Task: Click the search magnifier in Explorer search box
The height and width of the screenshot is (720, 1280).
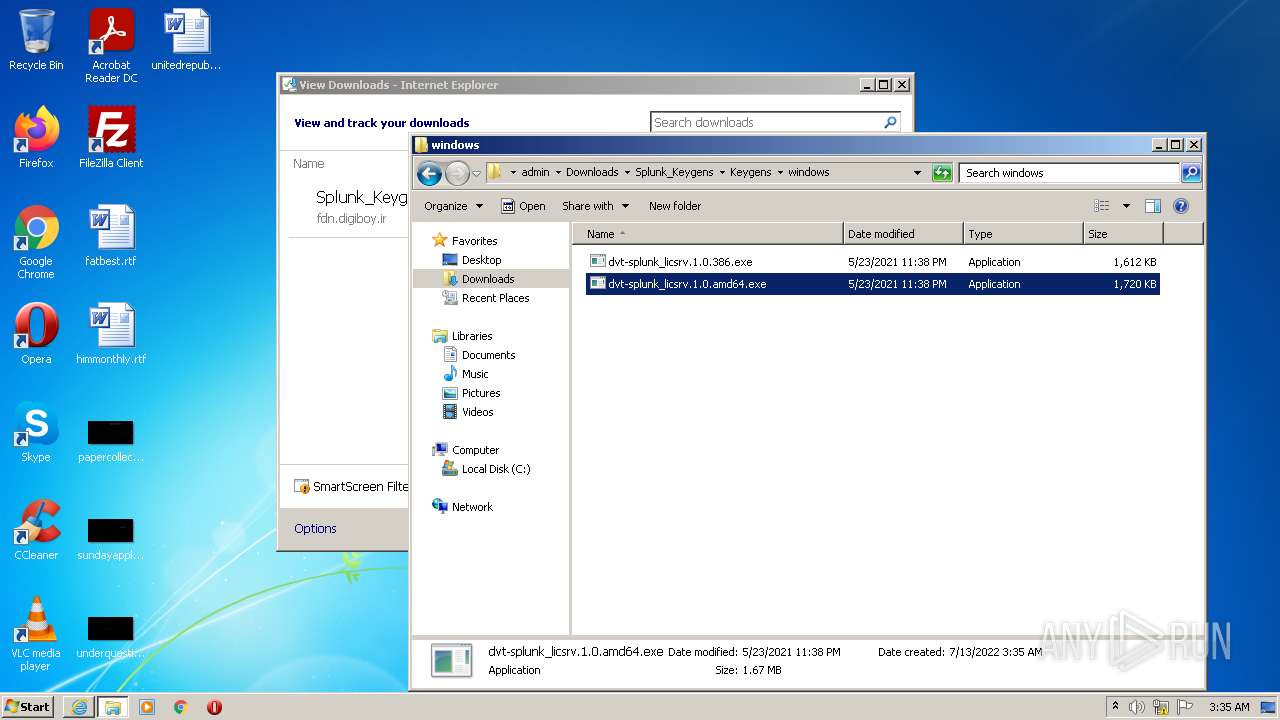Action: 1191,172
